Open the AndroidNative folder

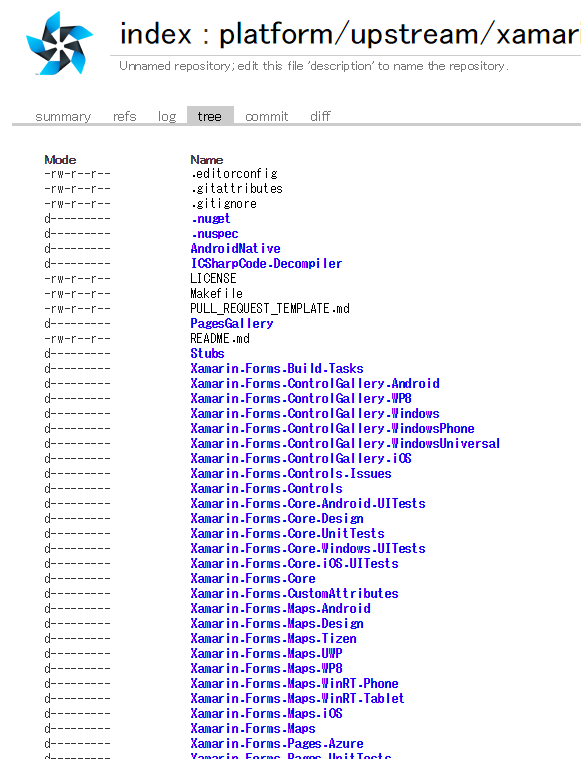(x=235, y=248)
